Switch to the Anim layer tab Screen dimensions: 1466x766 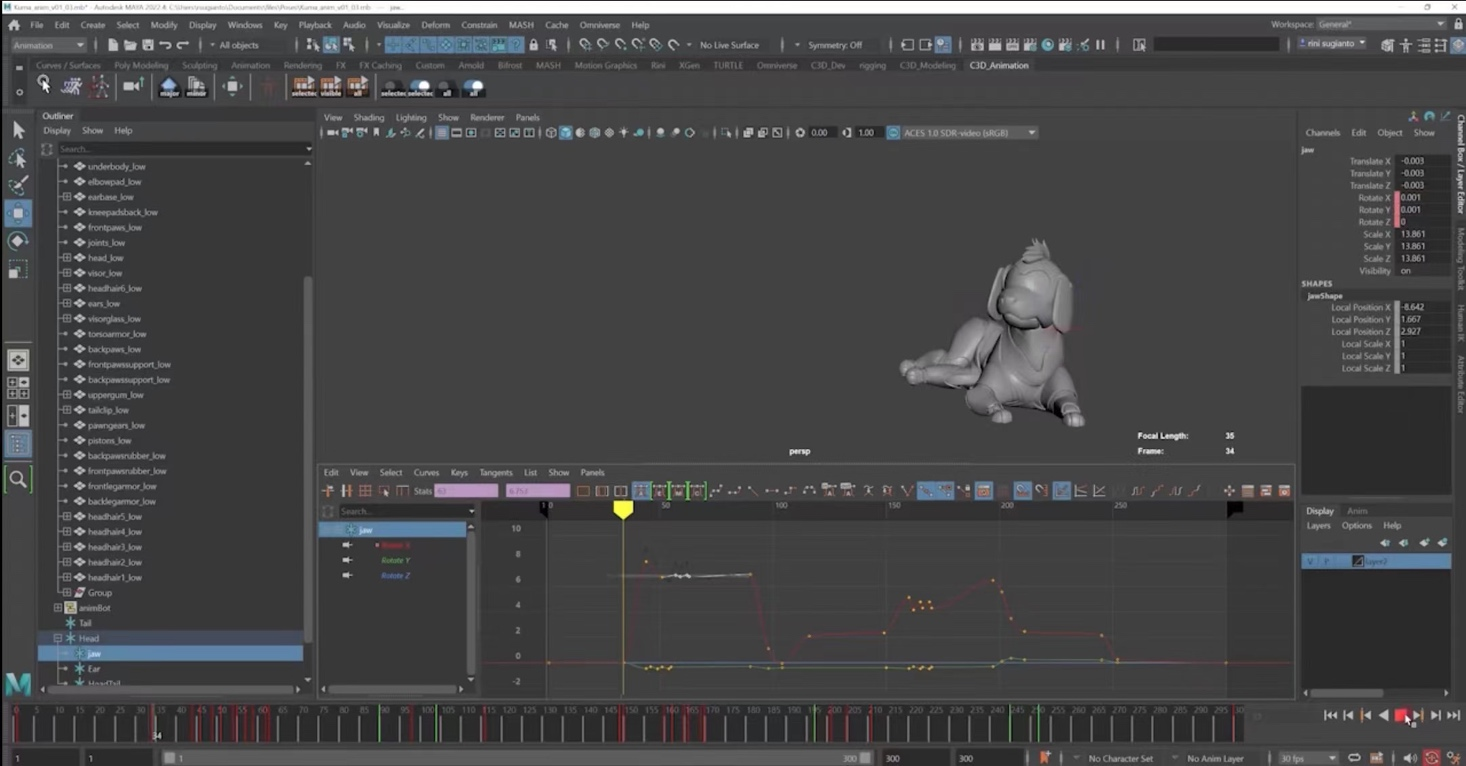coord(1357,511)
